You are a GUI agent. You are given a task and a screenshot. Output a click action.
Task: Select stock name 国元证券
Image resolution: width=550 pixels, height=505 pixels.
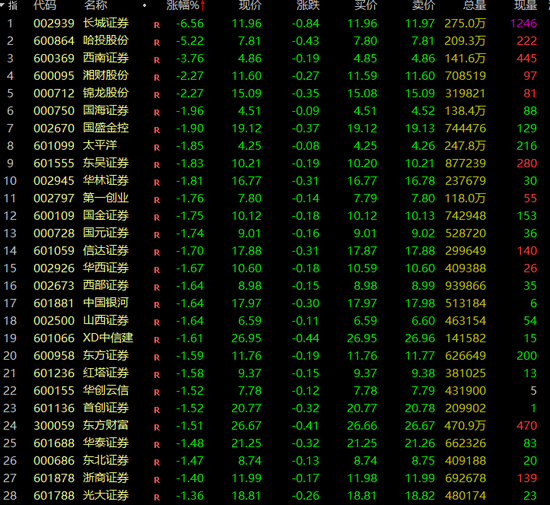coord(106,233)
